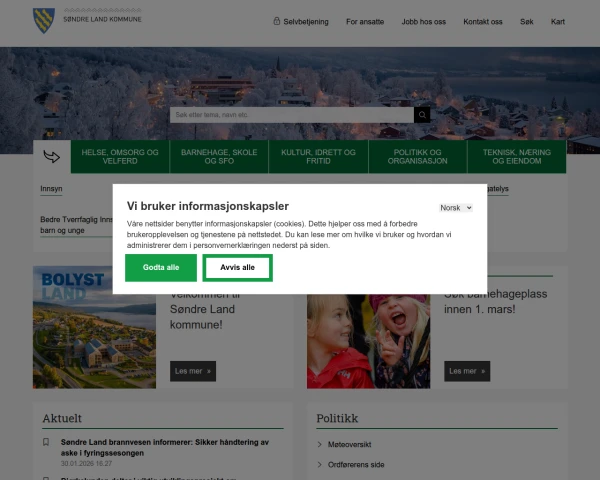The image size is (600, 480).
Task: Click Les mer under barnehageplass article
Action: (x=467, y=371)
